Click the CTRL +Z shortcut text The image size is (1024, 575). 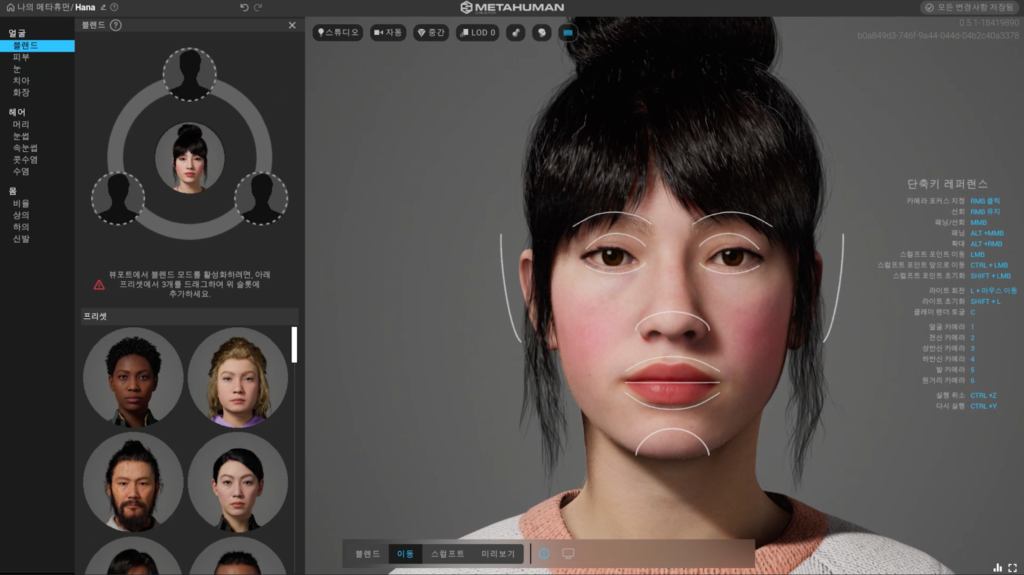point(983,395)
